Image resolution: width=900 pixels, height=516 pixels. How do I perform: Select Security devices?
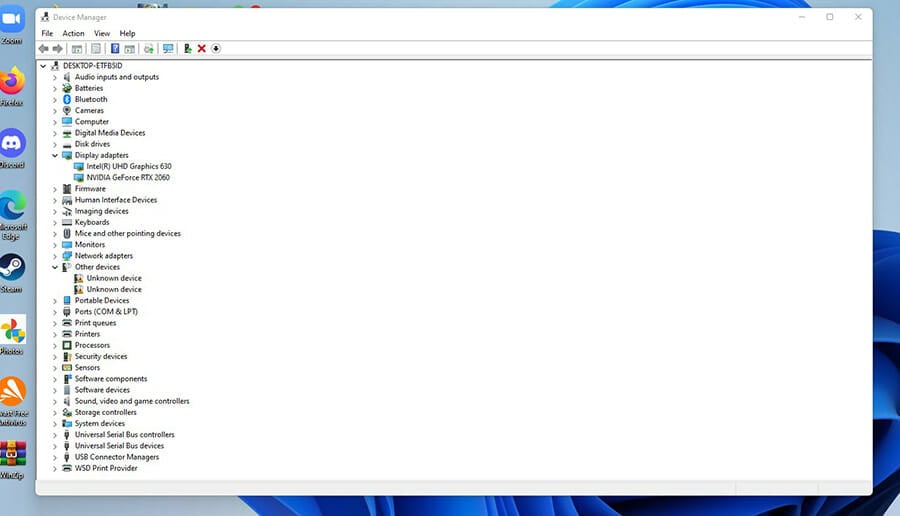coord(100,356)
